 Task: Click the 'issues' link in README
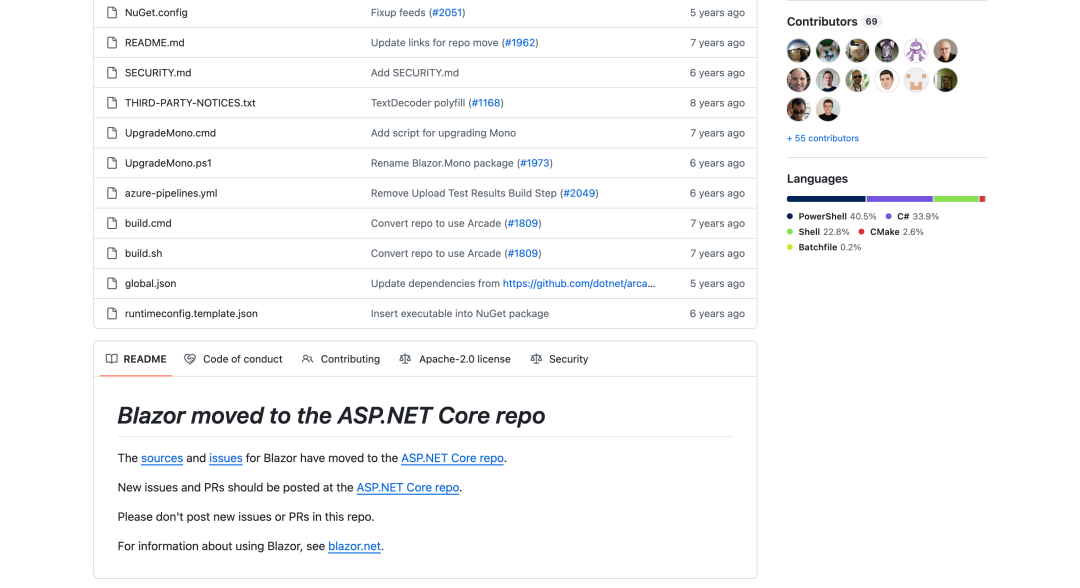(225, 458)
